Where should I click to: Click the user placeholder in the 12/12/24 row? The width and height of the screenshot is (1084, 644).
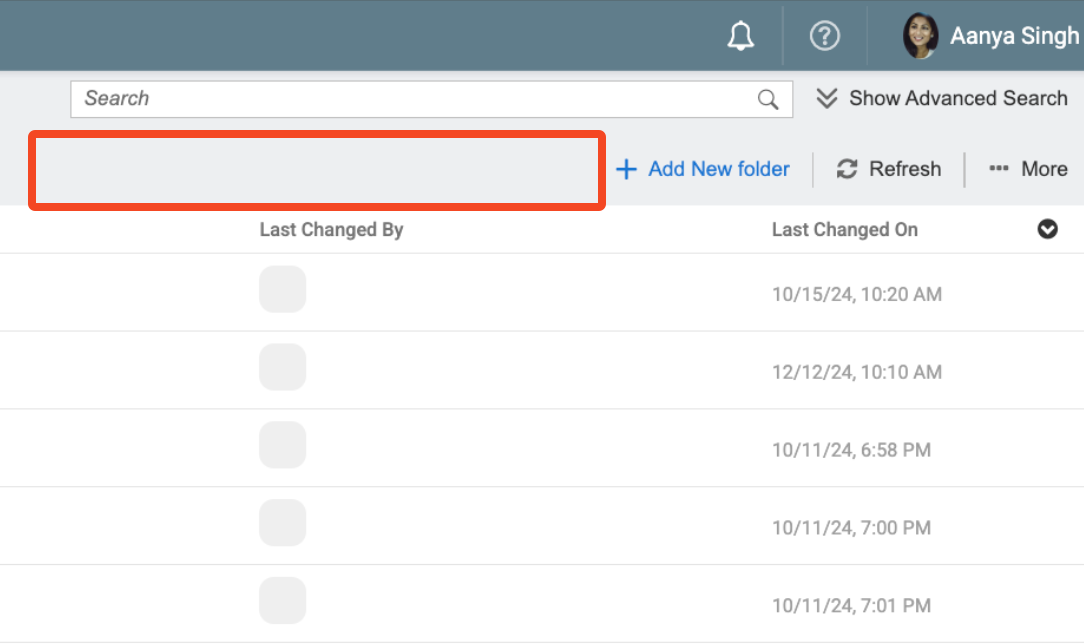[282, 367]
